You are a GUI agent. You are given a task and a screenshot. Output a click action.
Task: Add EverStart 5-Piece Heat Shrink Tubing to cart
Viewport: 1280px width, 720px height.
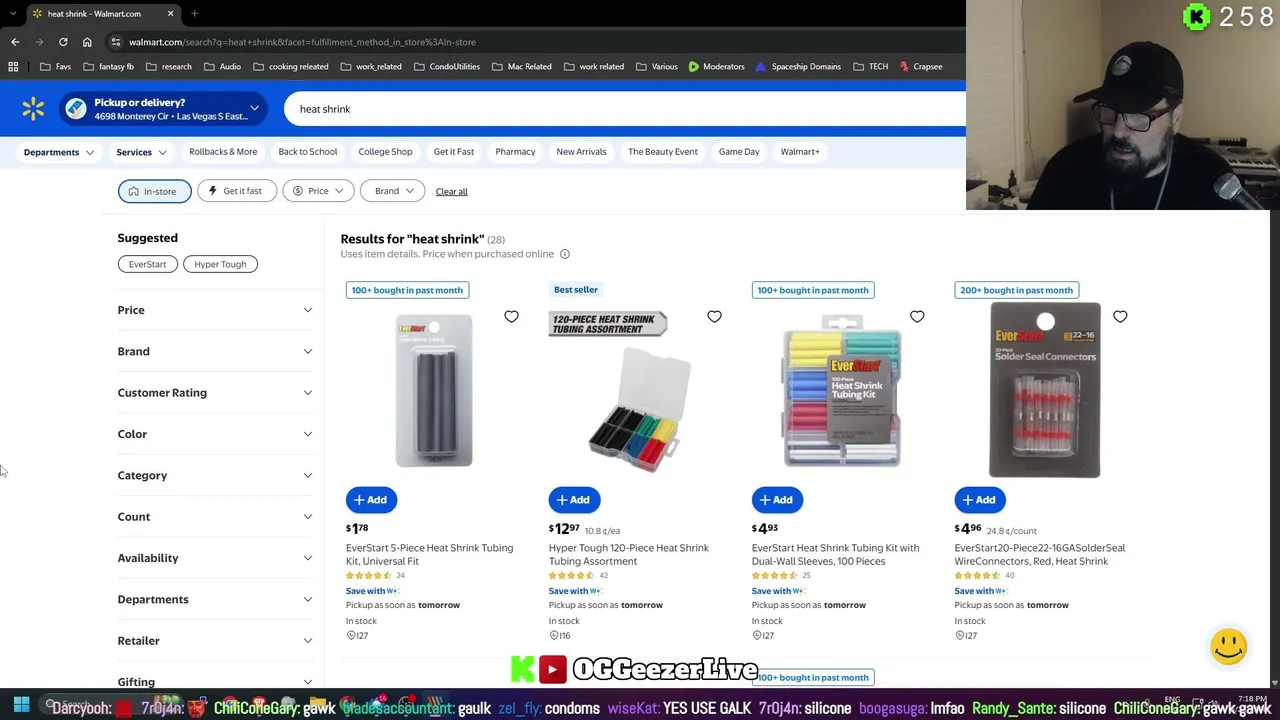371,500
